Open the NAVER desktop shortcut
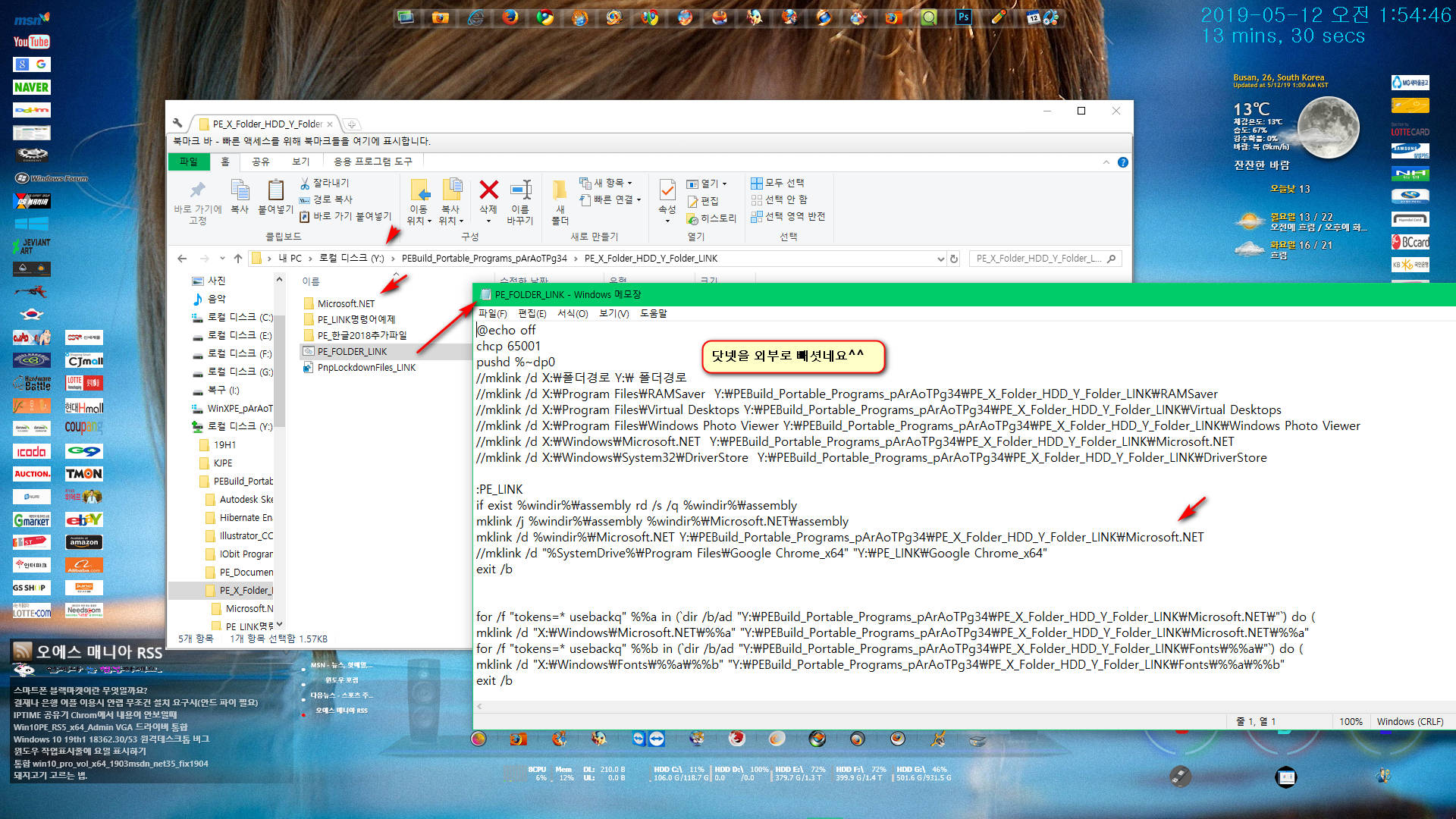The height and width of the screenshot is (819, 1456). [31, 87]
